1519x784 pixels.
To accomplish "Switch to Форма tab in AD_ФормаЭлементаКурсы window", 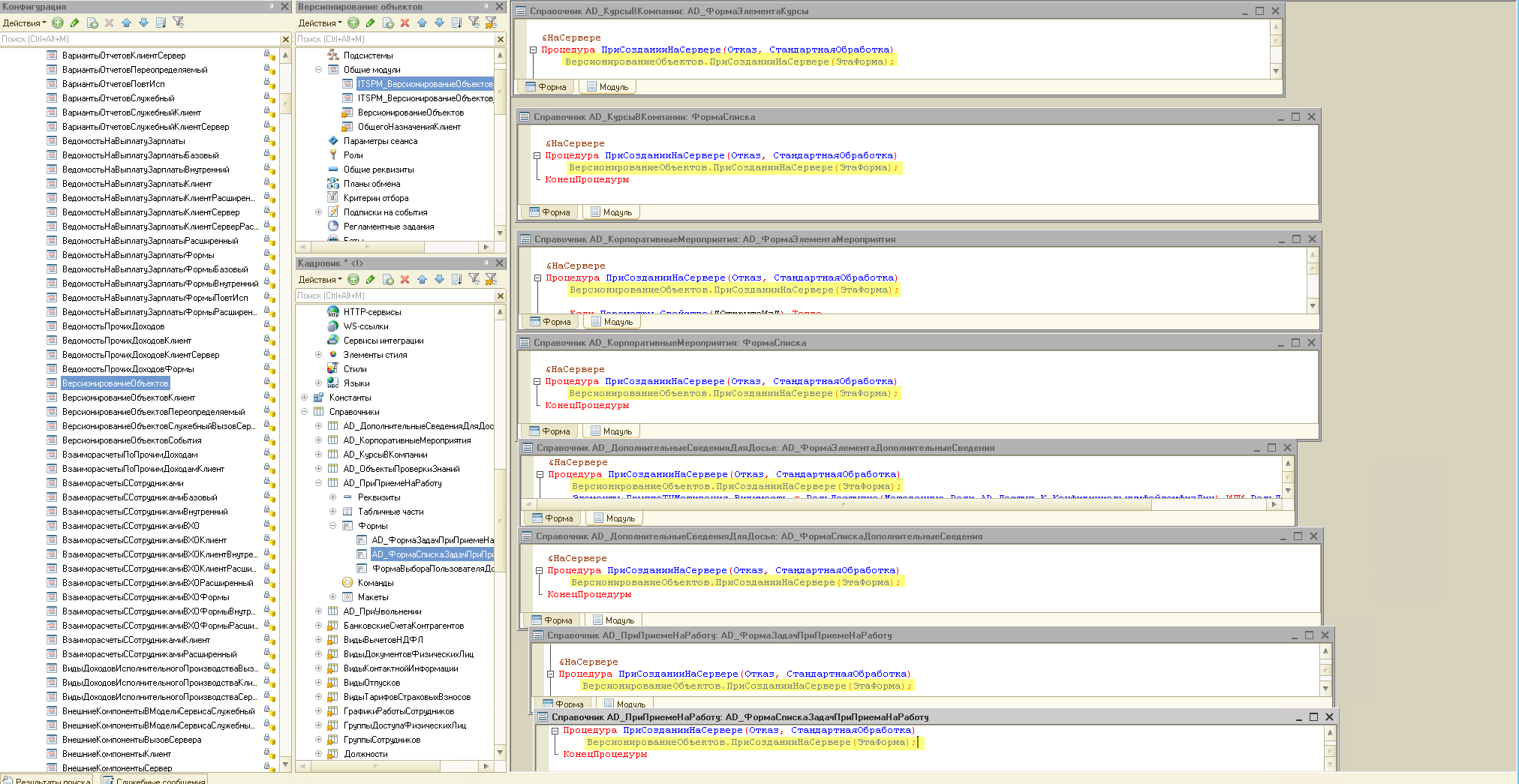I will click(x=546, y=87).
